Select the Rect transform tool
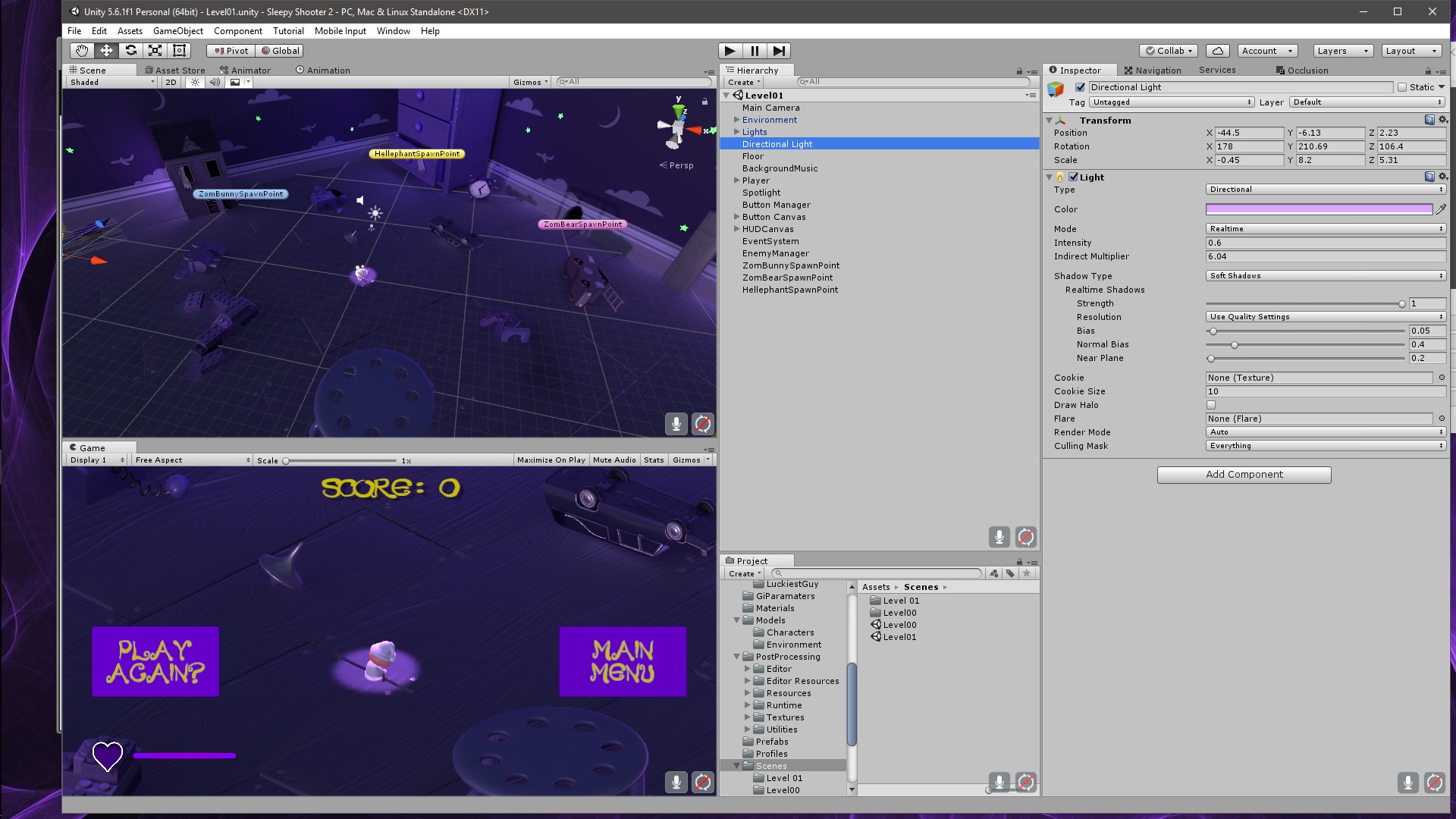Image resolution: width=1456 pixels, height=819 pixels. (x=179, y=51)
